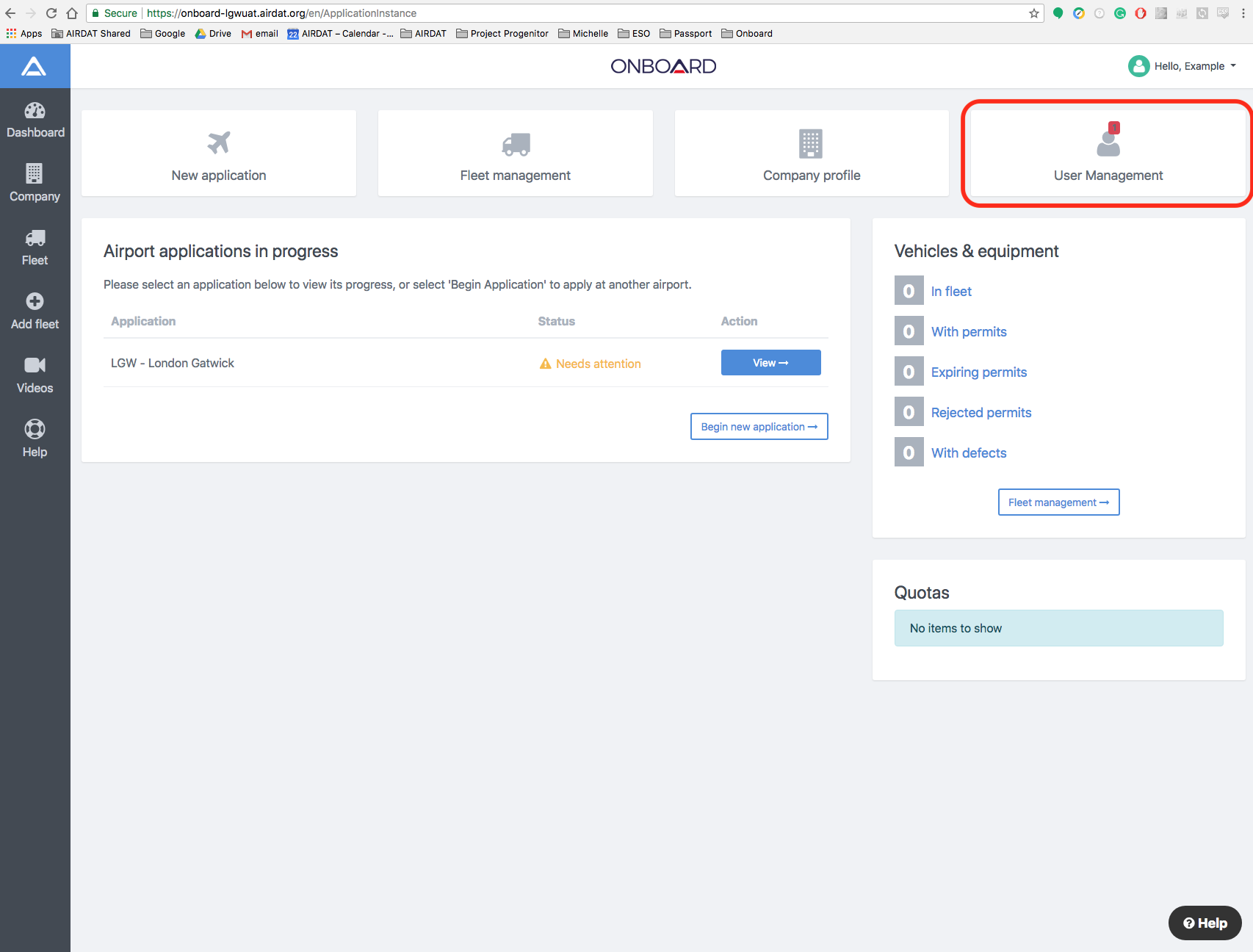1253x952 pixels.
Task: Click the Needs attention status
Action: tap(591, 364)
